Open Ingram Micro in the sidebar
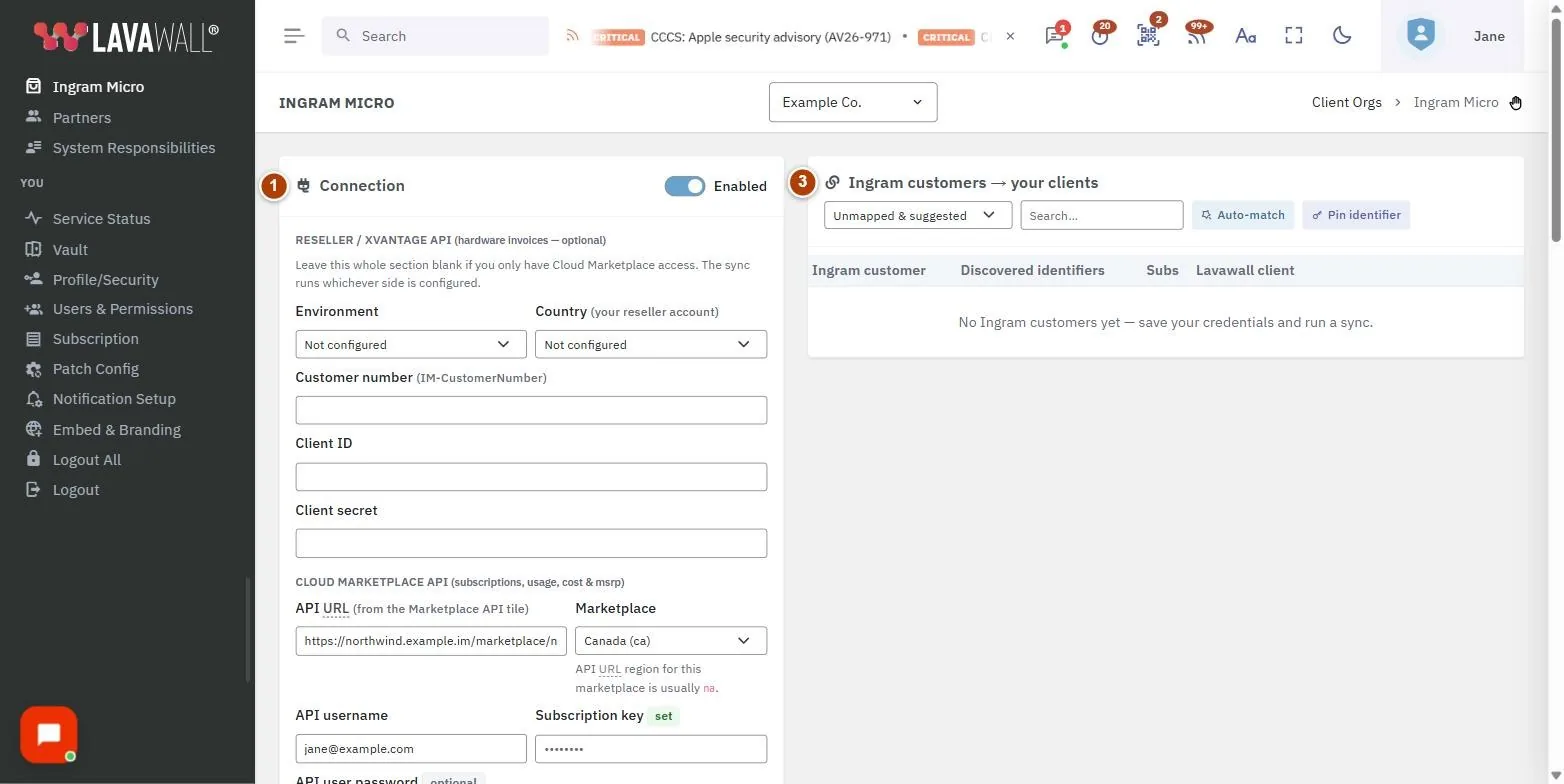The width and height of the screenshot is (1564, 784). pos(98,87)
